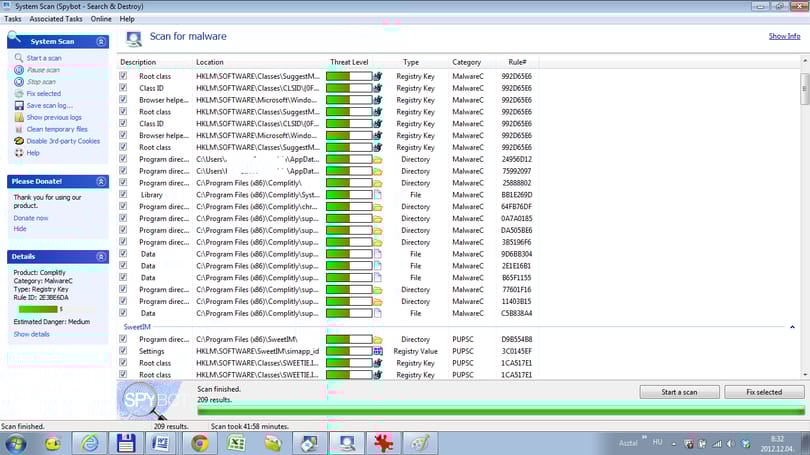Viewport: 810px width, 455px height.
Task: Uncheck checkbox for directory row 64FB76DF
Action: coord(123,206)
